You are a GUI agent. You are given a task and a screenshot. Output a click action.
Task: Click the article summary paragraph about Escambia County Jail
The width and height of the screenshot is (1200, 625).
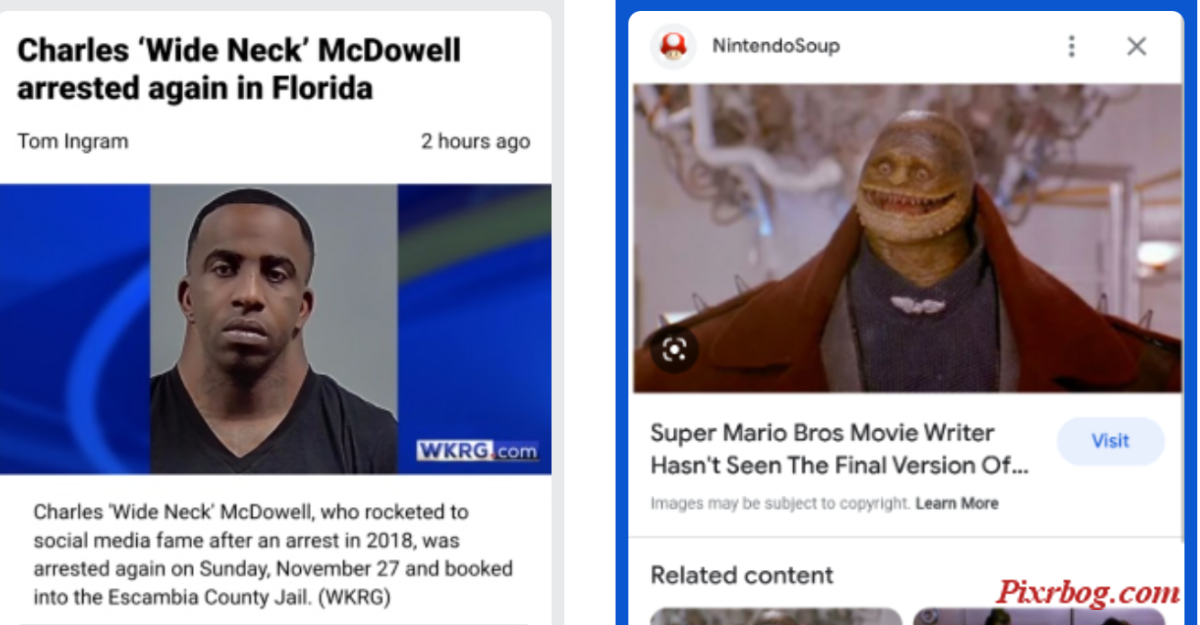point(273,554)
